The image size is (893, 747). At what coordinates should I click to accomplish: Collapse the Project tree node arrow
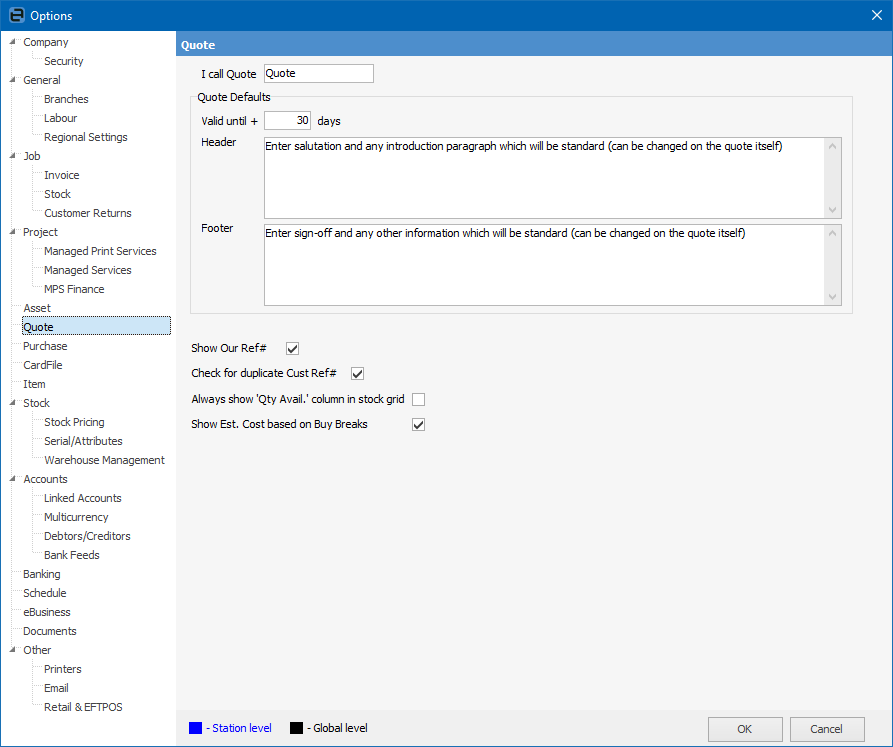click(12, 232)
